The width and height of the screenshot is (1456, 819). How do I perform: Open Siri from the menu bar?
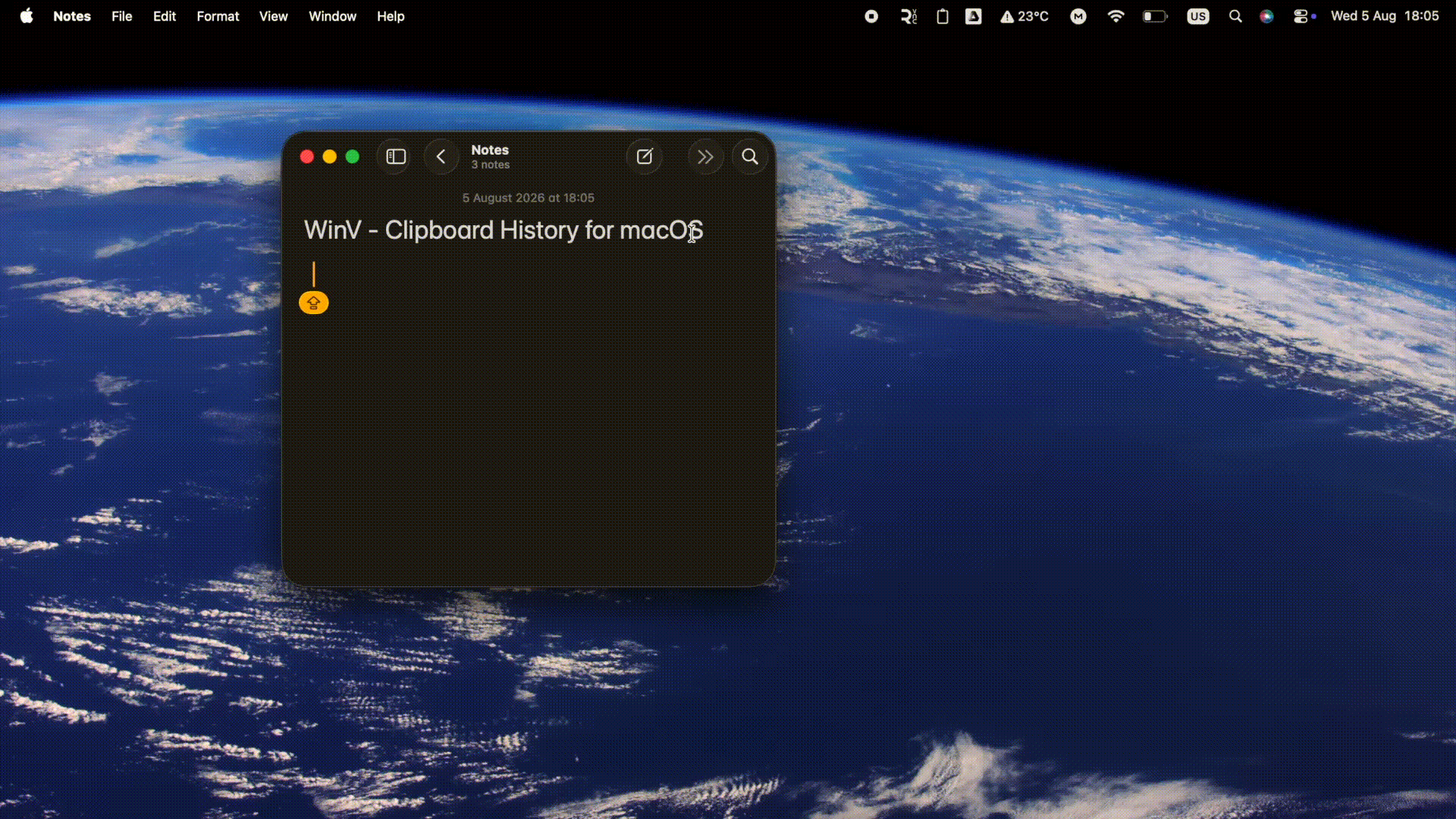pyautogui.click(x=1266, y=16)
